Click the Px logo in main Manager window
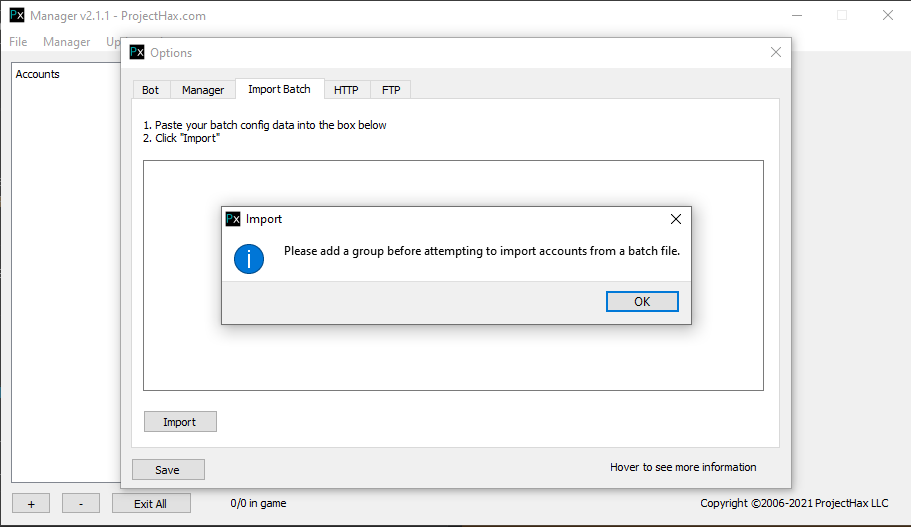The height and width of the screenshot is (527, 911). point(16,15)
